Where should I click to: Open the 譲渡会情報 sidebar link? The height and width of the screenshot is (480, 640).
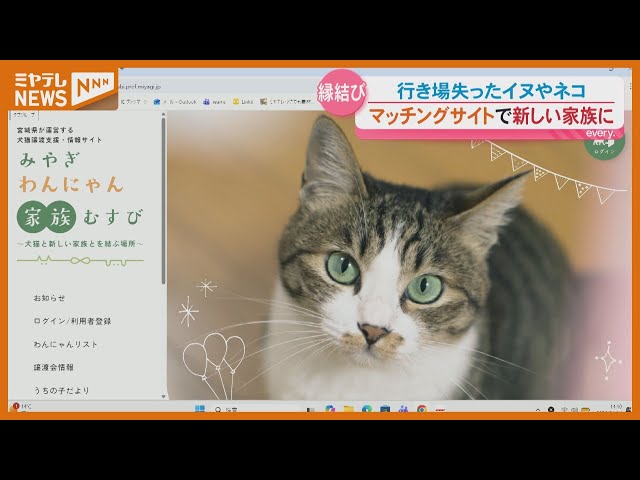[x=53, y=367]
